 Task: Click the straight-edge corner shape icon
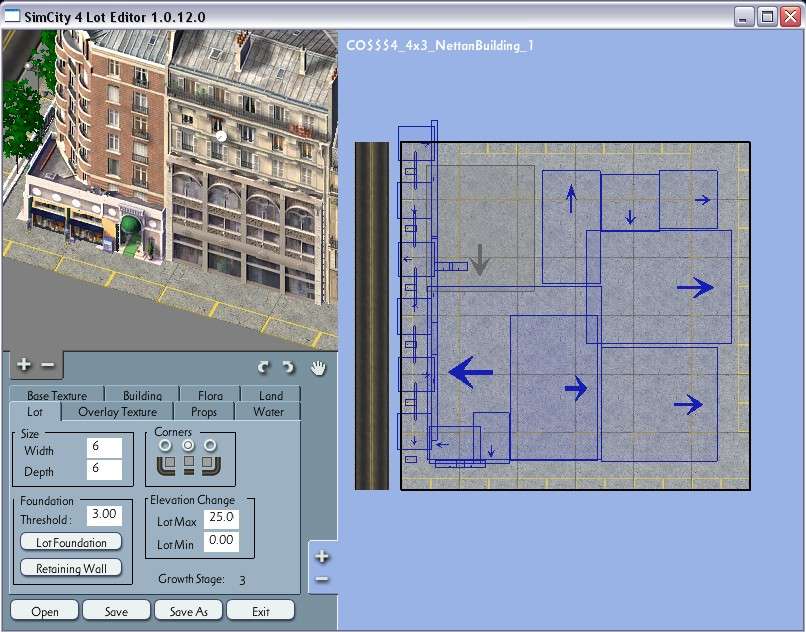[189, 465]
